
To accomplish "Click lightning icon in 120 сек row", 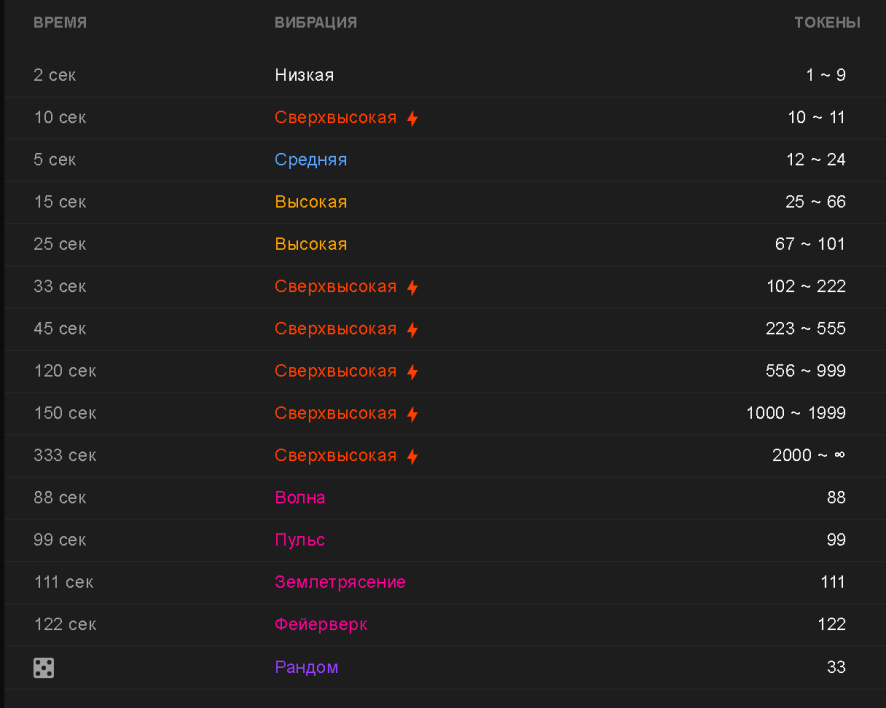I will pos(412,372).
